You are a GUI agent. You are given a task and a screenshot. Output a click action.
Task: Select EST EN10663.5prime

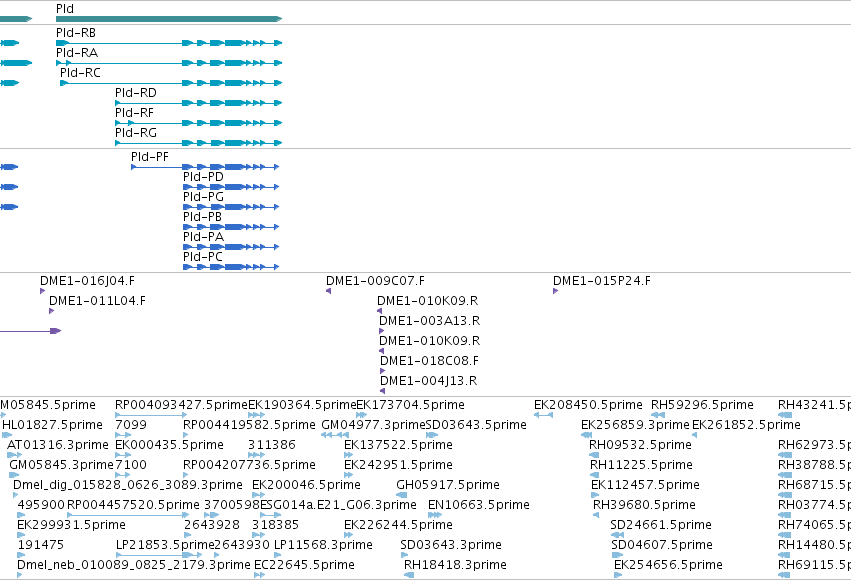tap(479, 506)
